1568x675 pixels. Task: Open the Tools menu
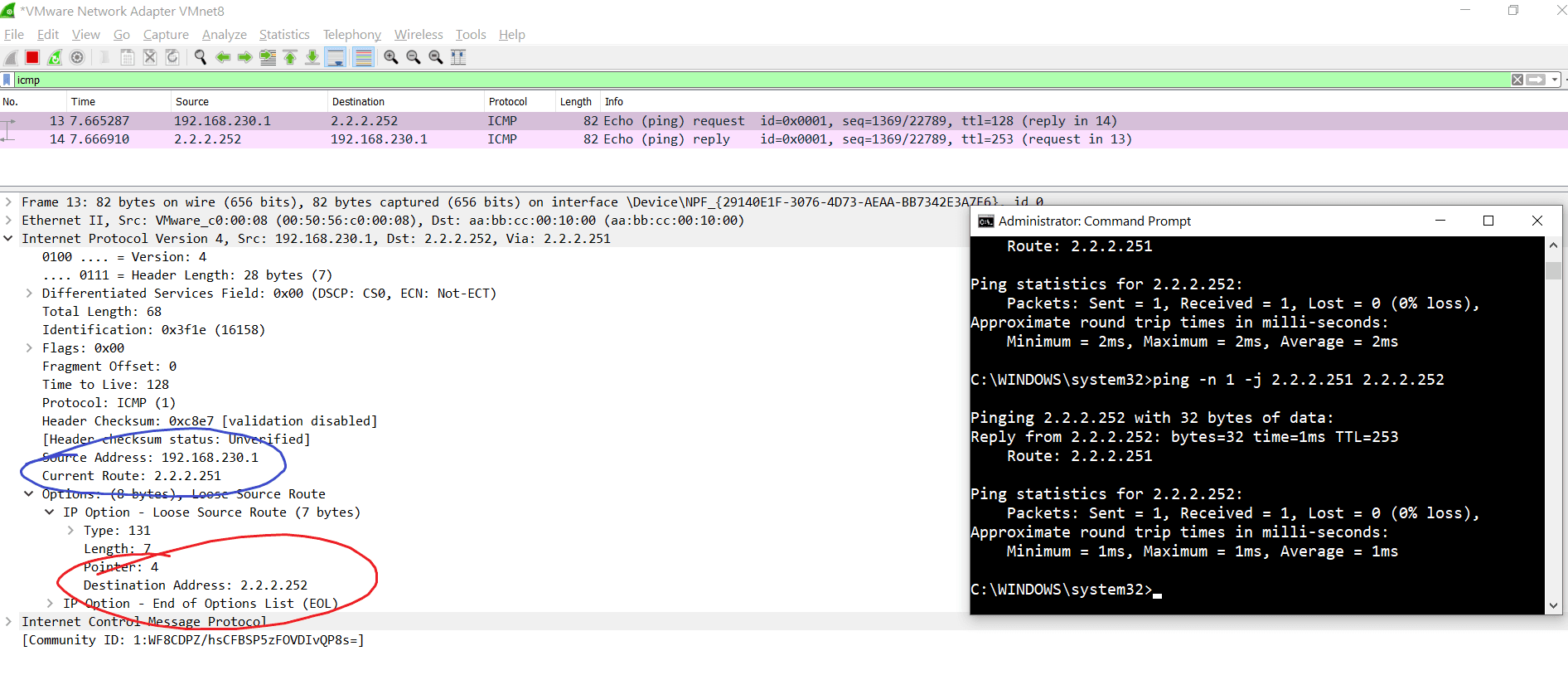pyautogui.click(x=471, y=35)
